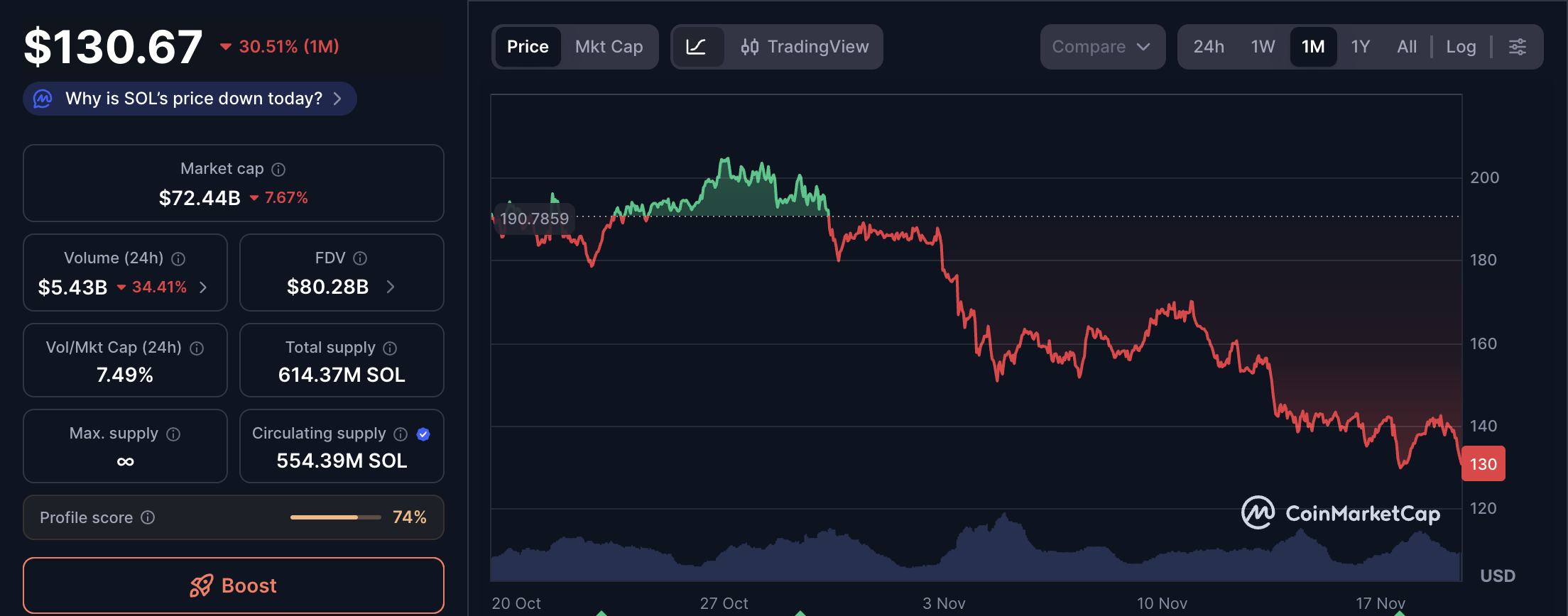The image size is (1568, 616).
Task: Click the Boost button
Action: point(234,585)
